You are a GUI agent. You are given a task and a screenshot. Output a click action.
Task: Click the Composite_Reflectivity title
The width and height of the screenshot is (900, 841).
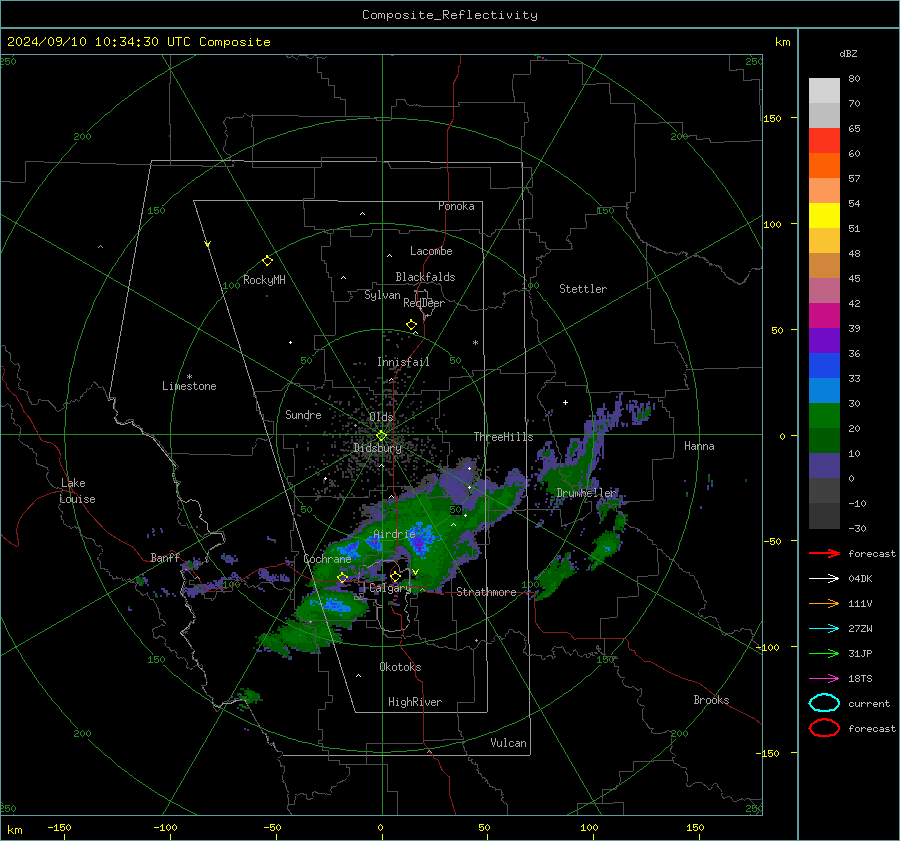449,15
